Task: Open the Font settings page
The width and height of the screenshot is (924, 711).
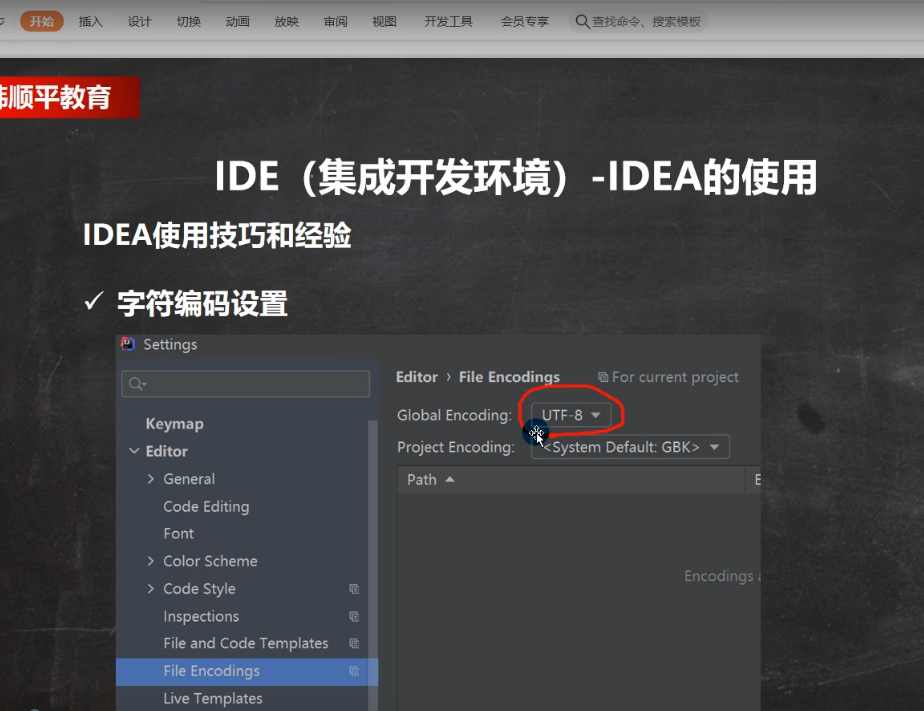Action: pyautogui.click(x=179, y=534)
